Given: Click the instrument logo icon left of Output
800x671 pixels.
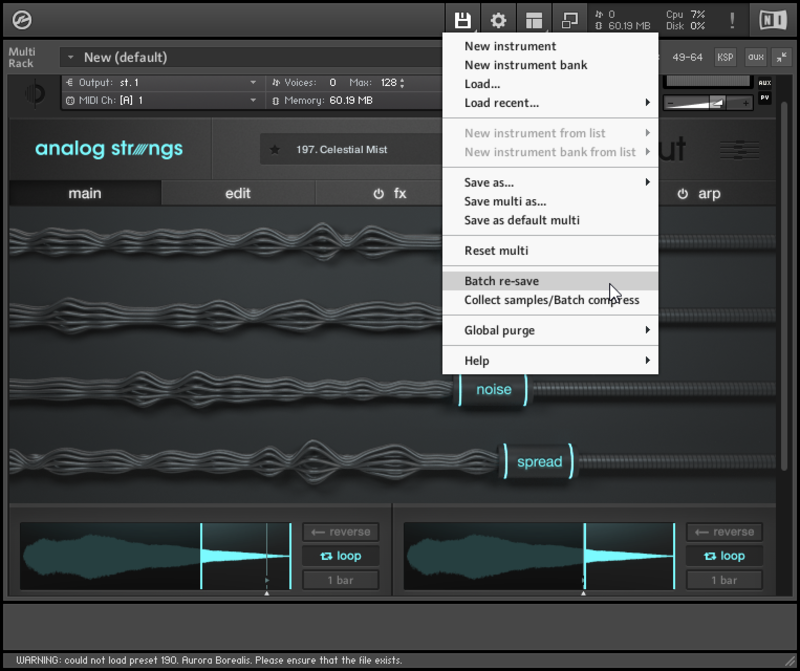Looking at the screenshot, I should pyautogui.click(x=35, y=94).
